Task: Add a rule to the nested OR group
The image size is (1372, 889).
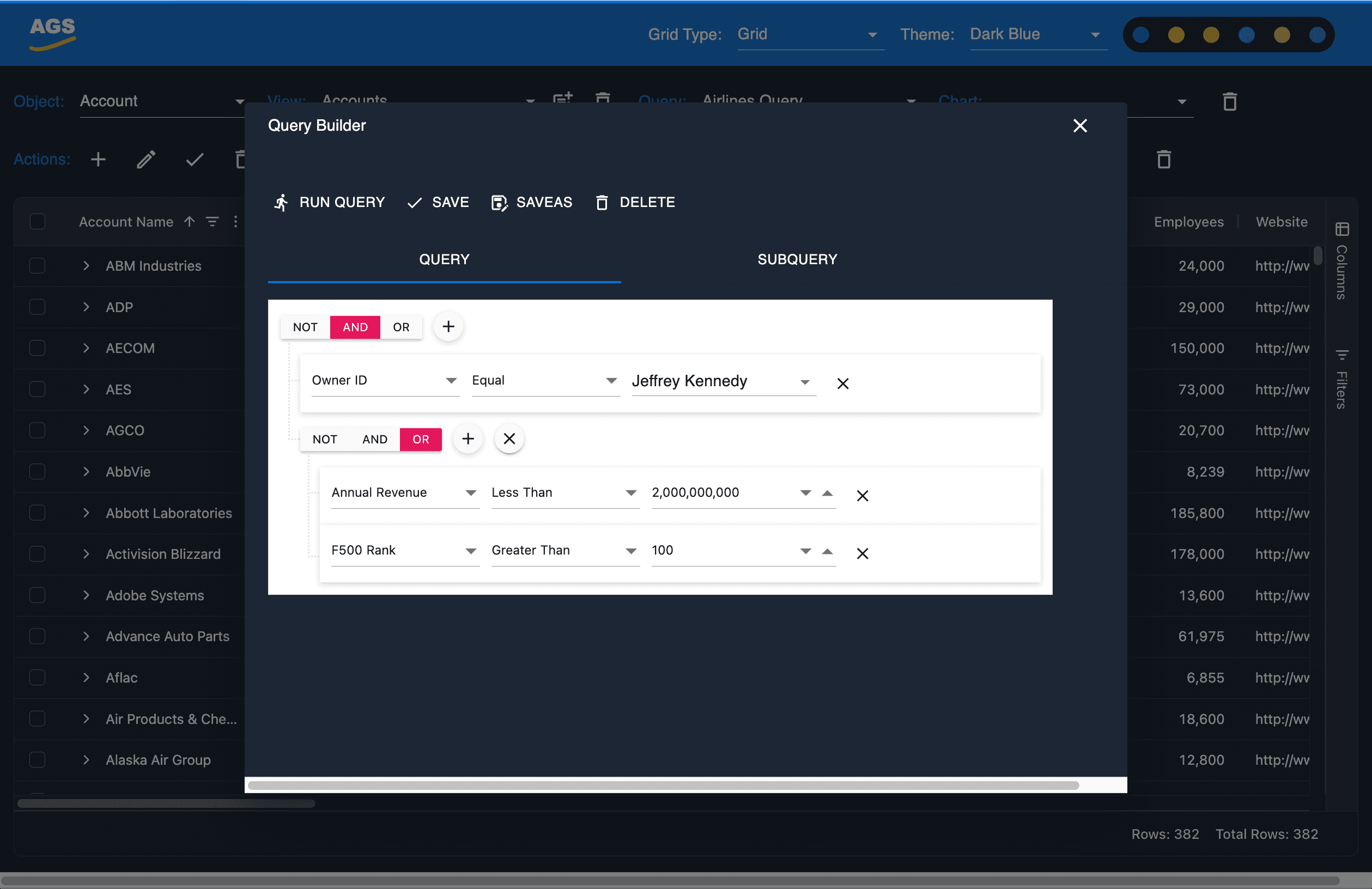Action: tap(468, 439)
